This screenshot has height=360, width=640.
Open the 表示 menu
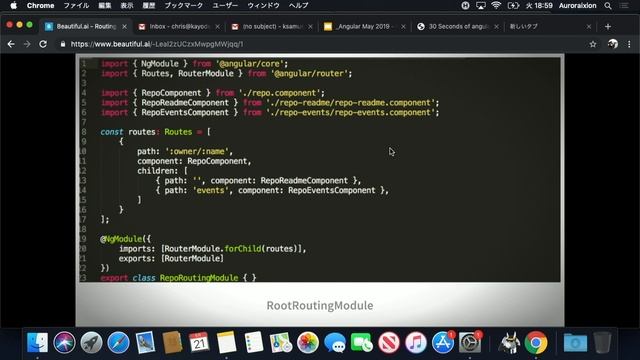[127, 6]
